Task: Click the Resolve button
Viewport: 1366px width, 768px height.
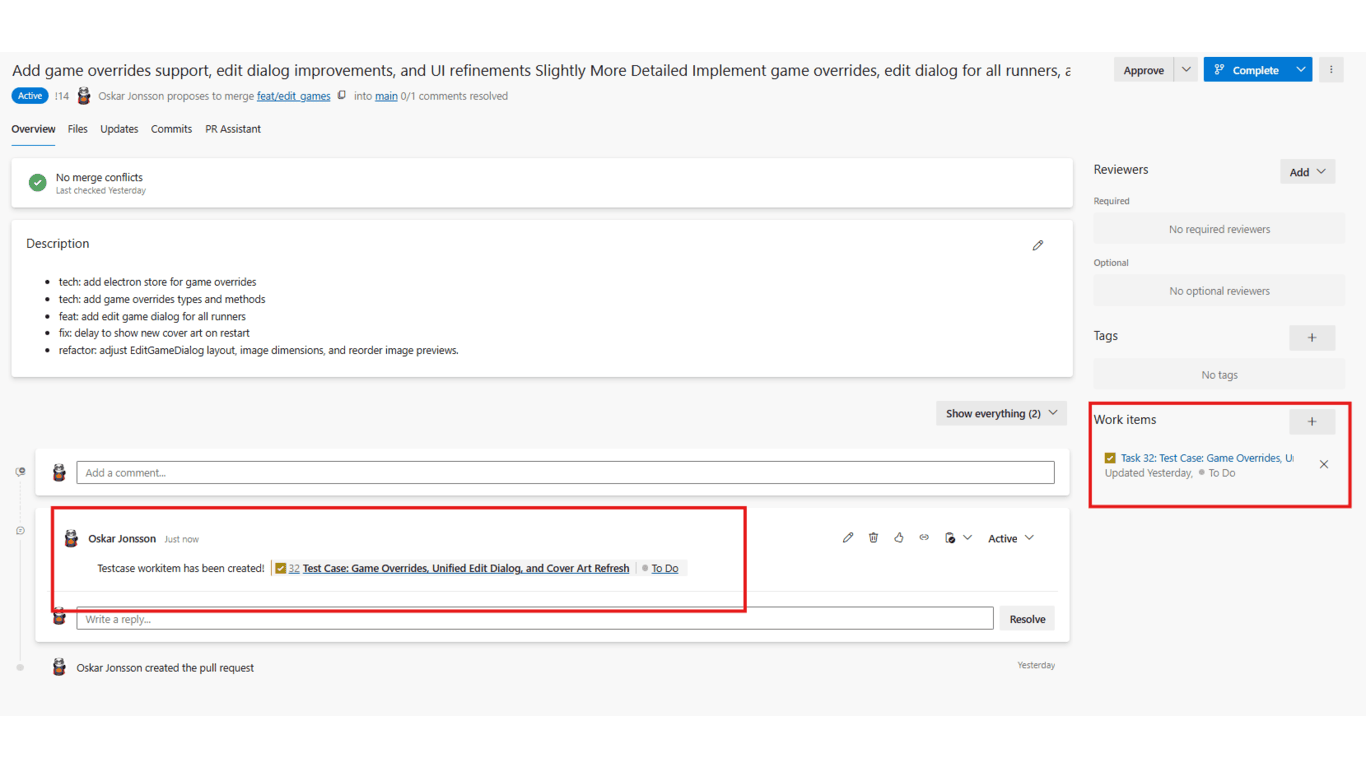Action: (1027, 619)
